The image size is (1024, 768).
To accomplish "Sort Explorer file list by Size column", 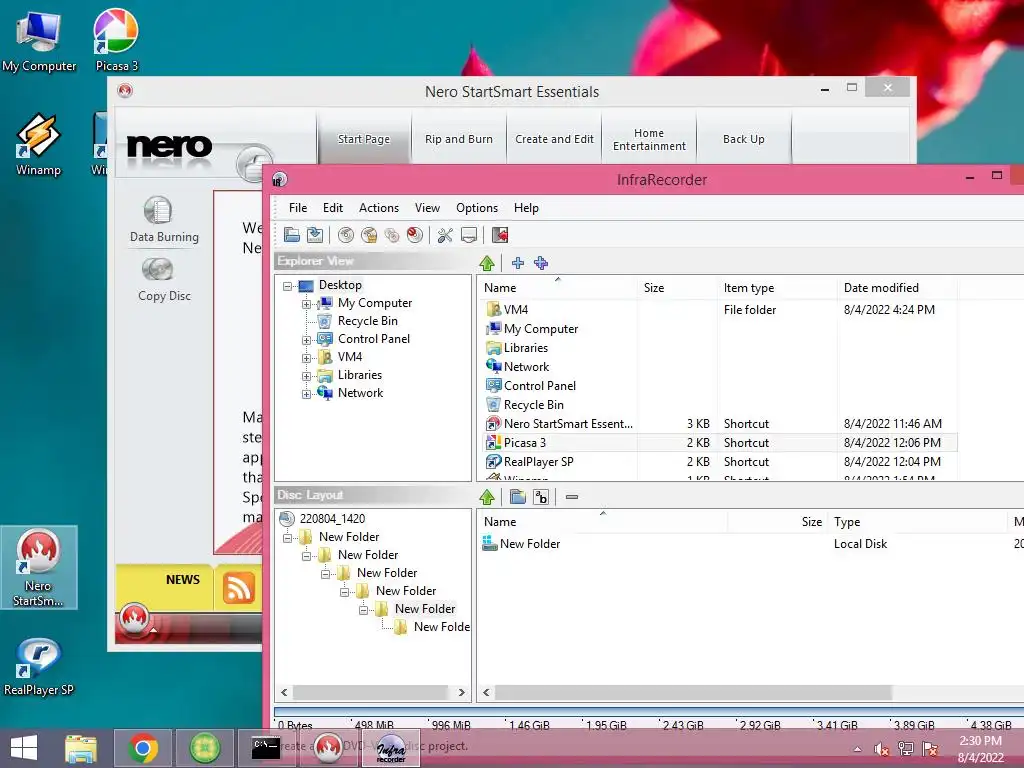I will [x=677, y=288].
